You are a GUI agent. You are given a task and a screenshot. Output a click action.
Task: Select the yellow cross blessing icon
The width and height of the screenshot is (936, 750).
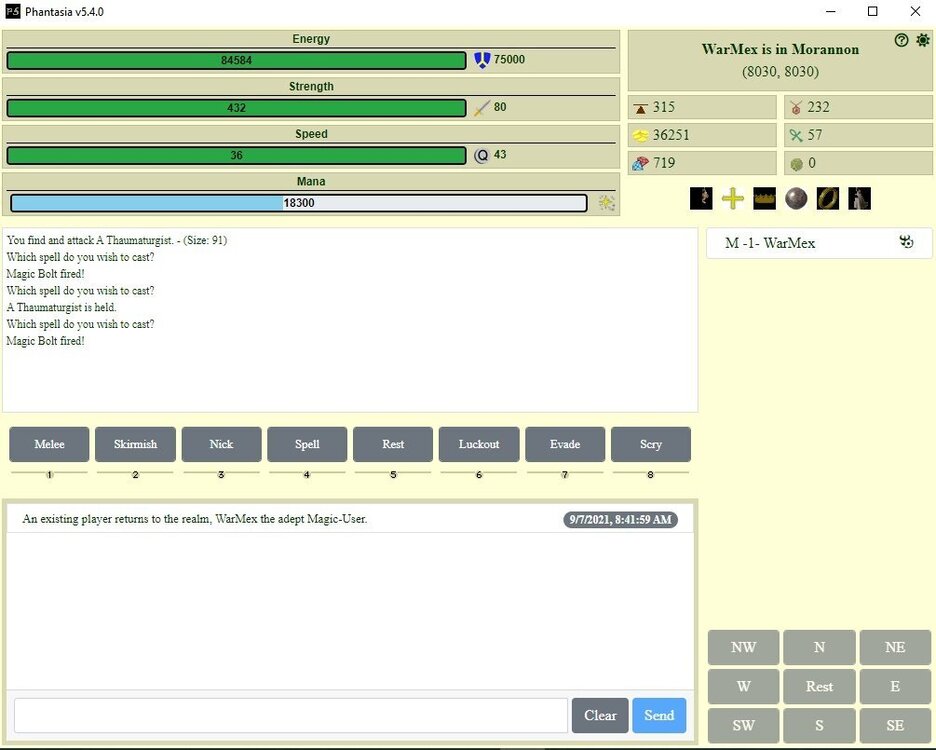coord(733,198)
